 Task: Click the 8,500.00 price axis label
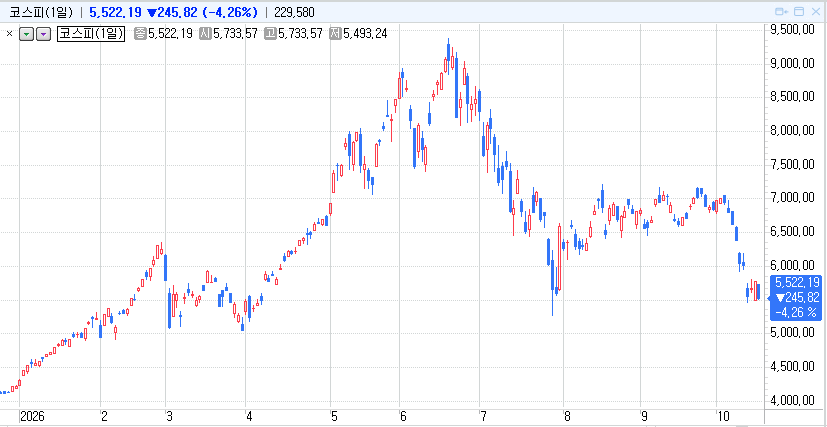pos(793,98)
